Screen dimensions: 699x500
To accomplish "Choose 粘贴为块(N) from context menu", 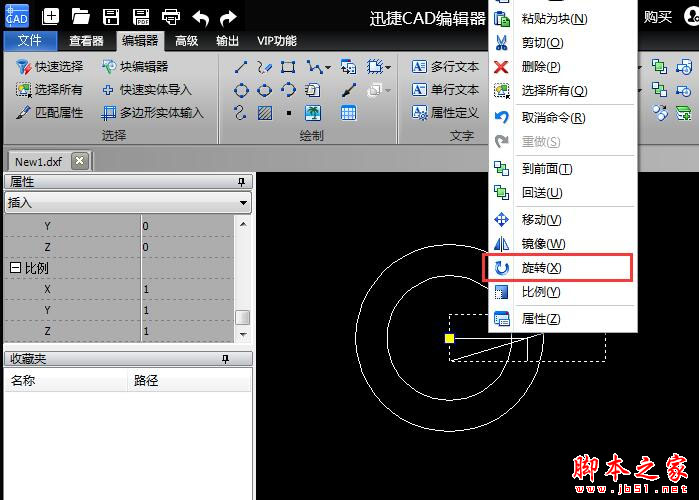I will point(563,19).
